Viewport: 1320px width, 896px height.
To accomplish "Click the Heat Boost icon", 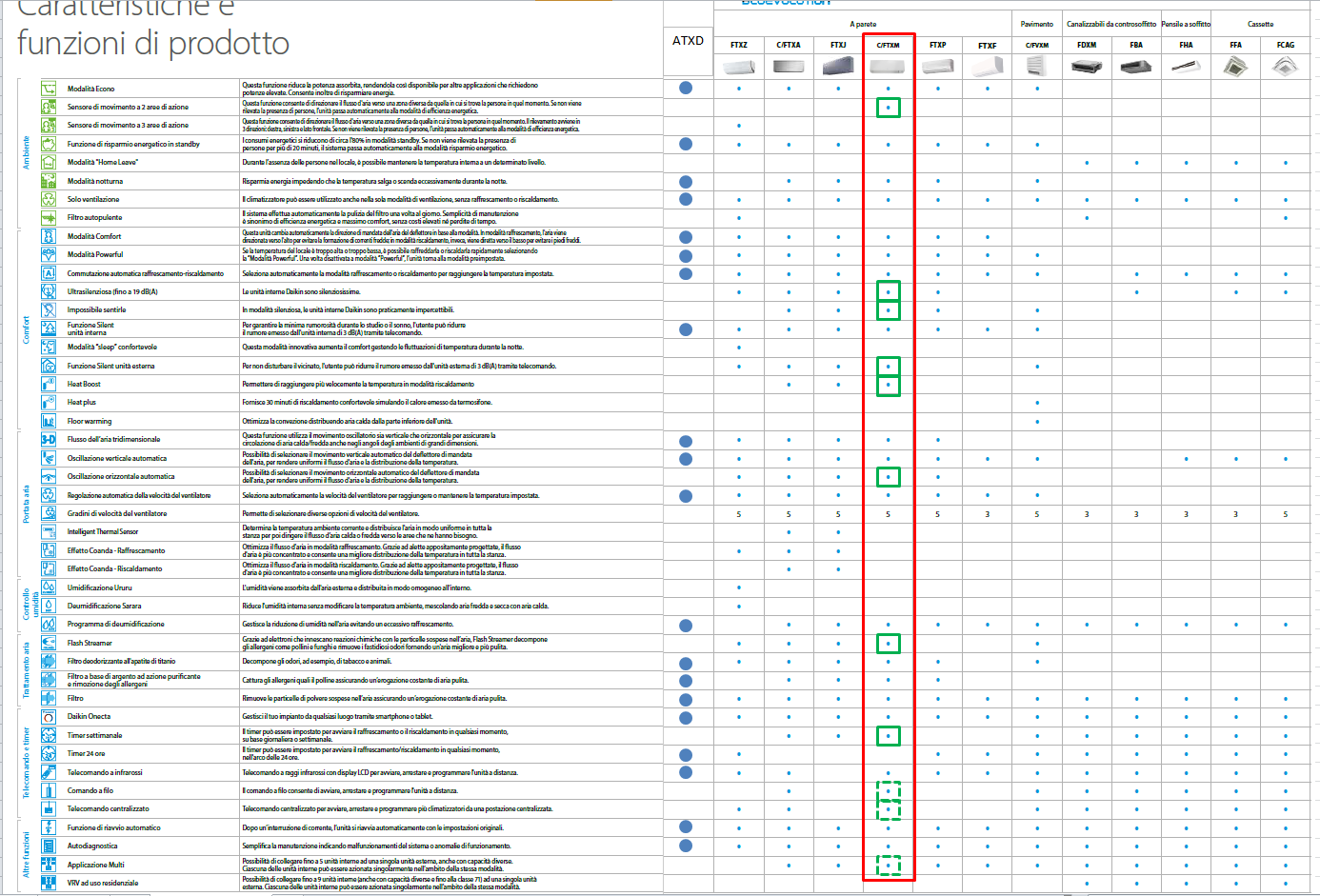I will pos(49,384).
